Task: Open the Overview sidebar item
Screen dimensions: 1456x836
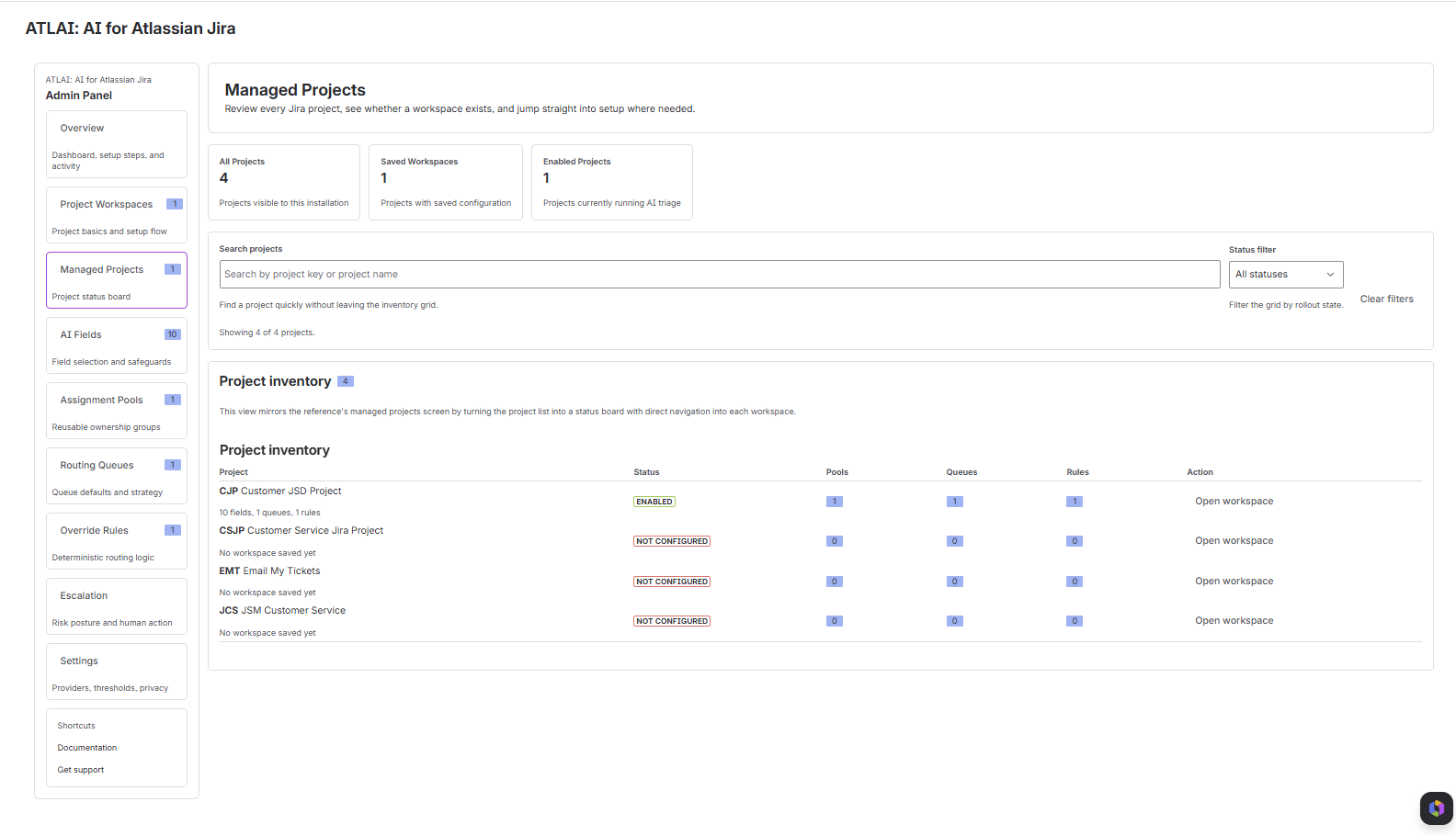Action: click(117, 144)
